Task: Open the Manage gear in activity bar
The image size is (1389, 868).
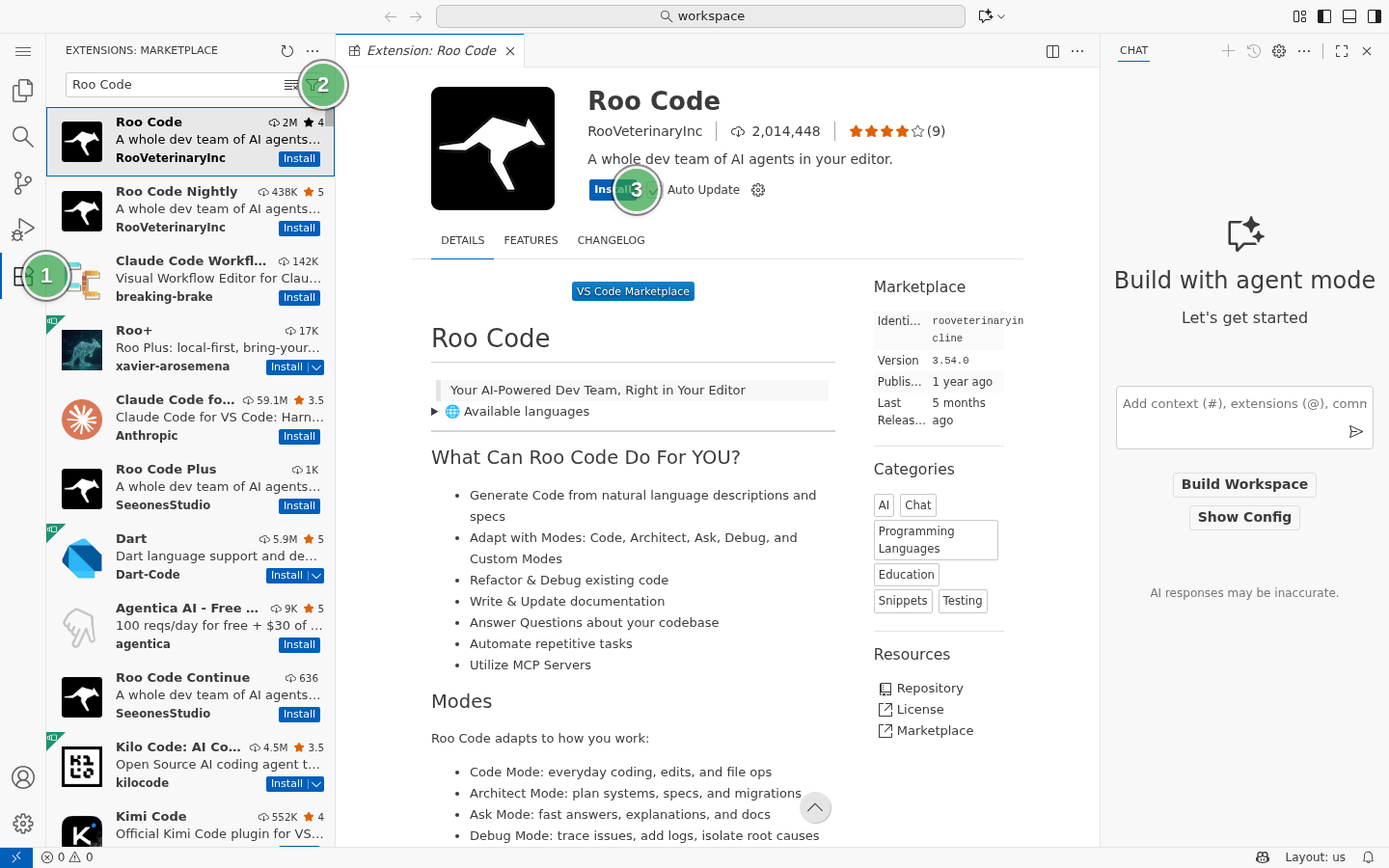Action: (x=23, y=824)
